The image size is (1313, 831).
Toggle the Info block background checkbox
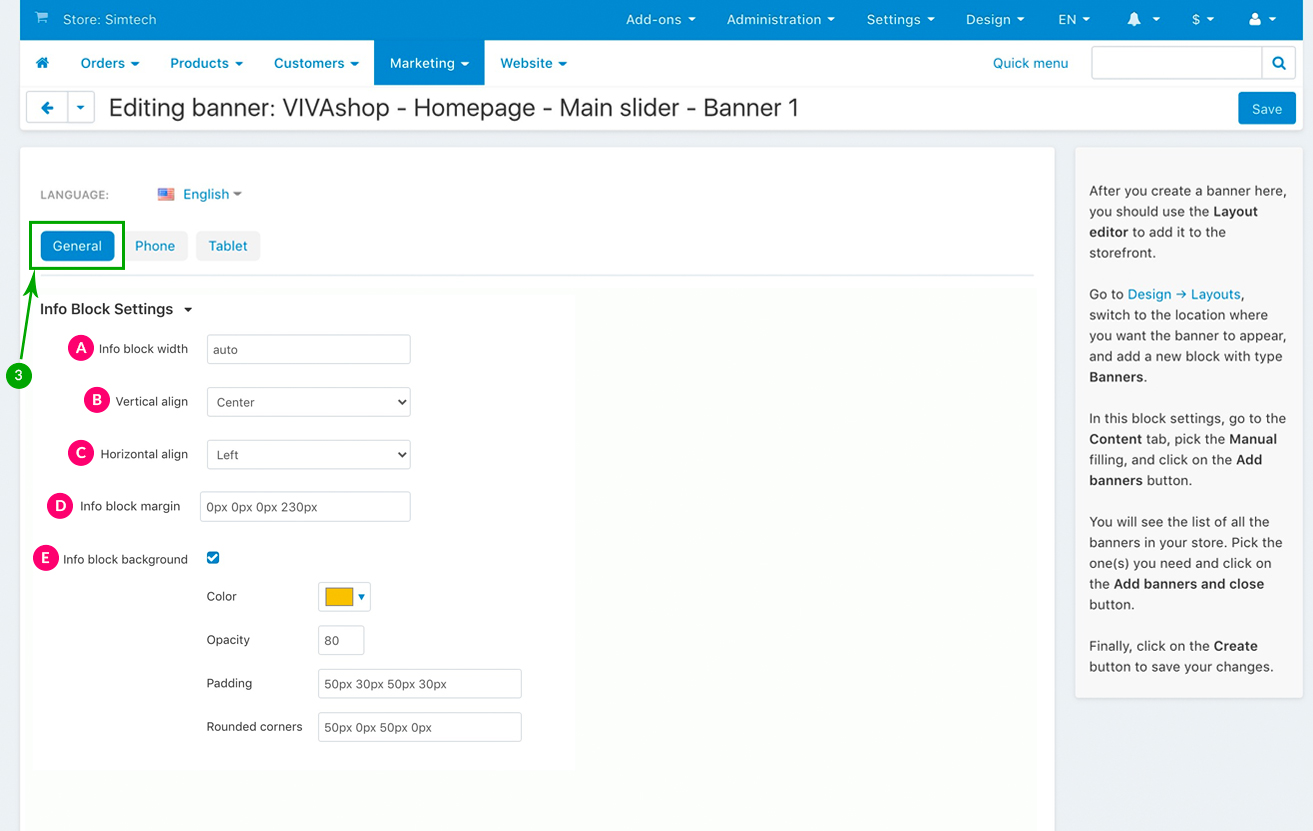click(213, 558)
